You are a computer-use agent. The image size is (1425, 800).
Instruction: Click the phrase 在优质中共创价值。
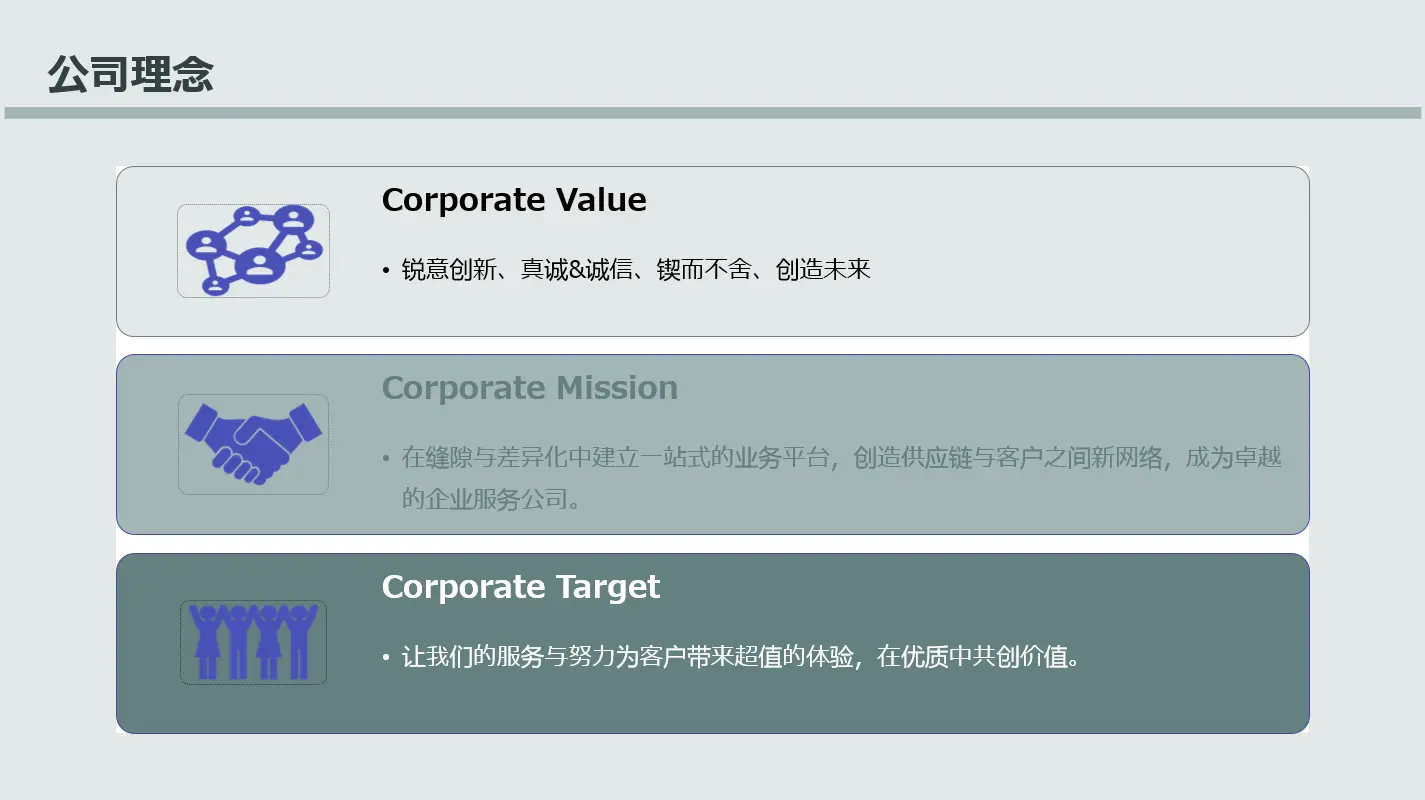pos(979,657)
